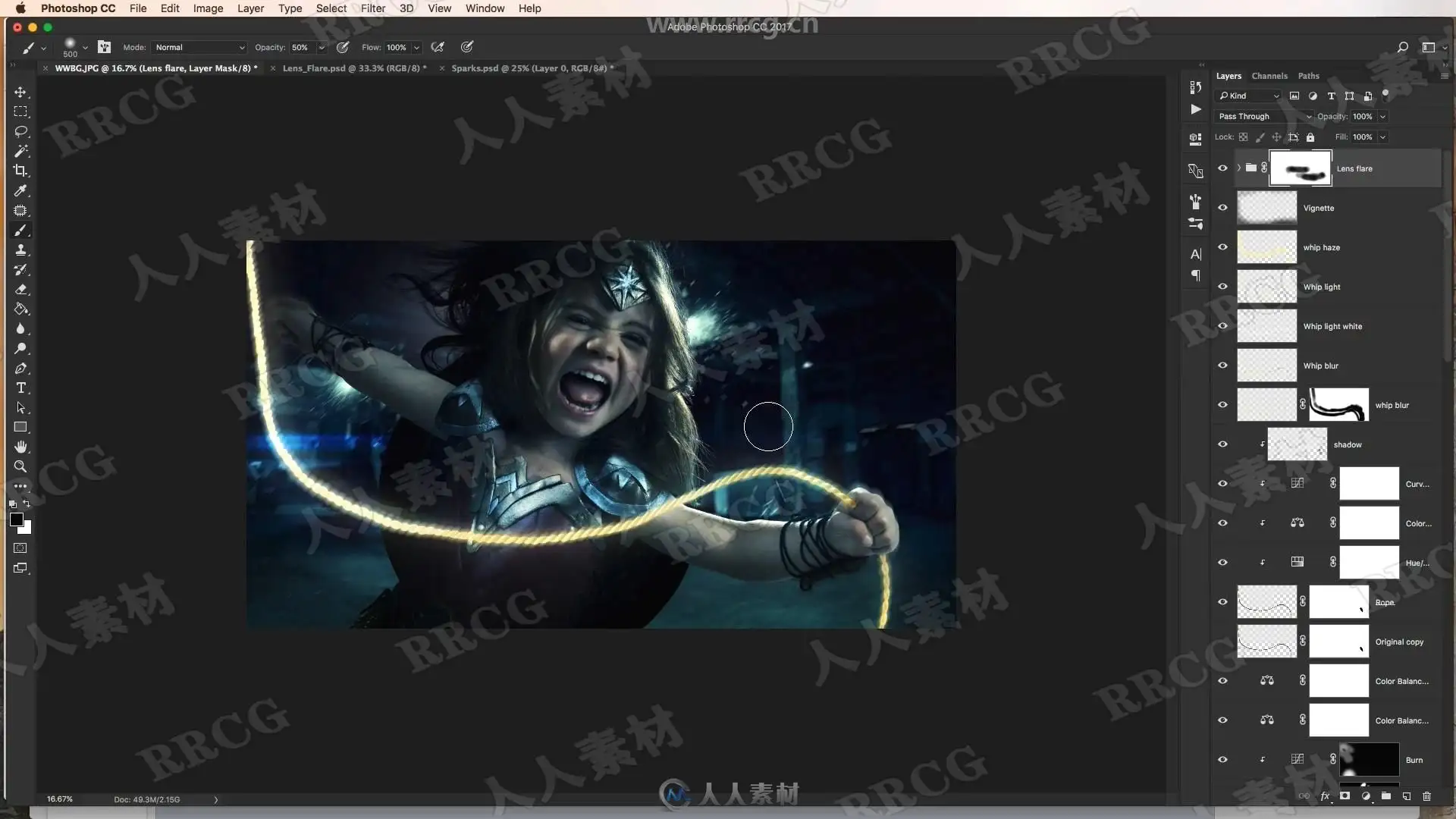Select the Zoom tool in toolbar

coord(20,466)
